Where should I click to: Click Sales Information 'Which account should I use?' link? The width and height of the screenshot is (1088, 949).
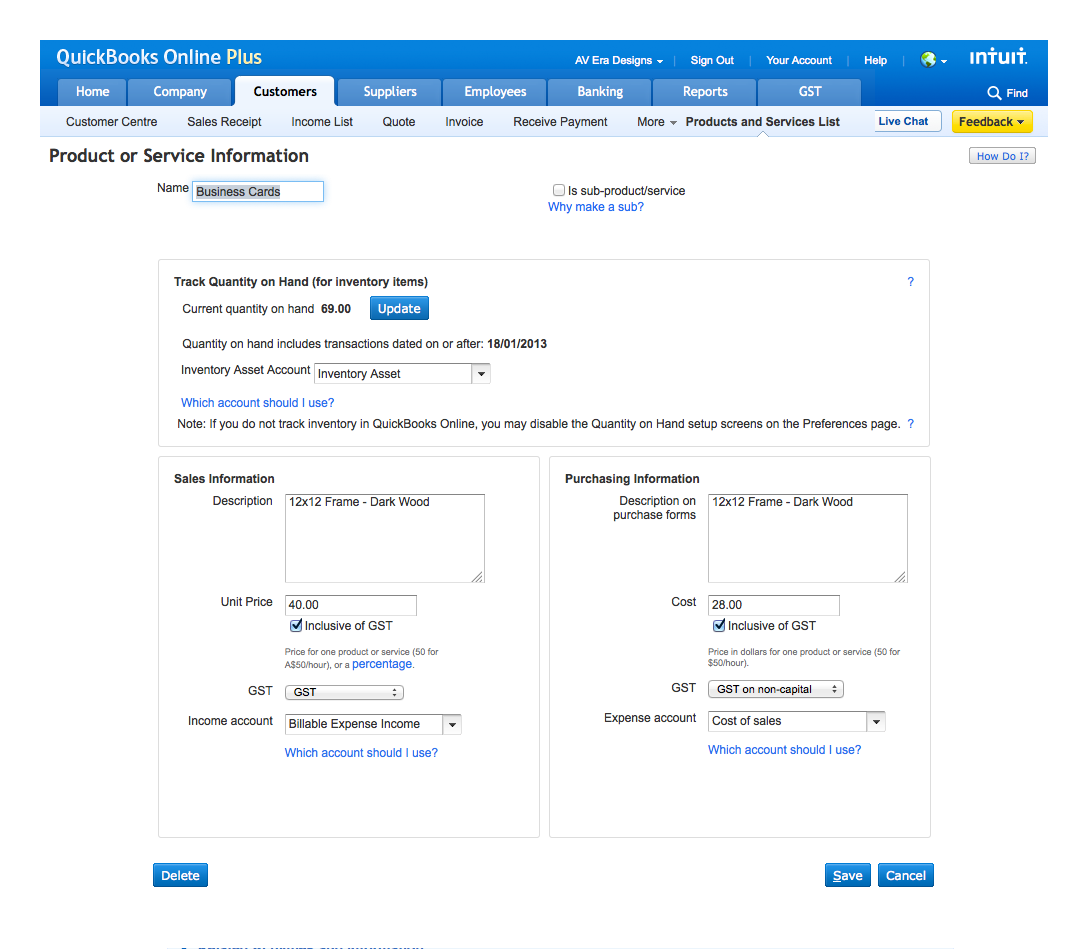click(361, 753)
